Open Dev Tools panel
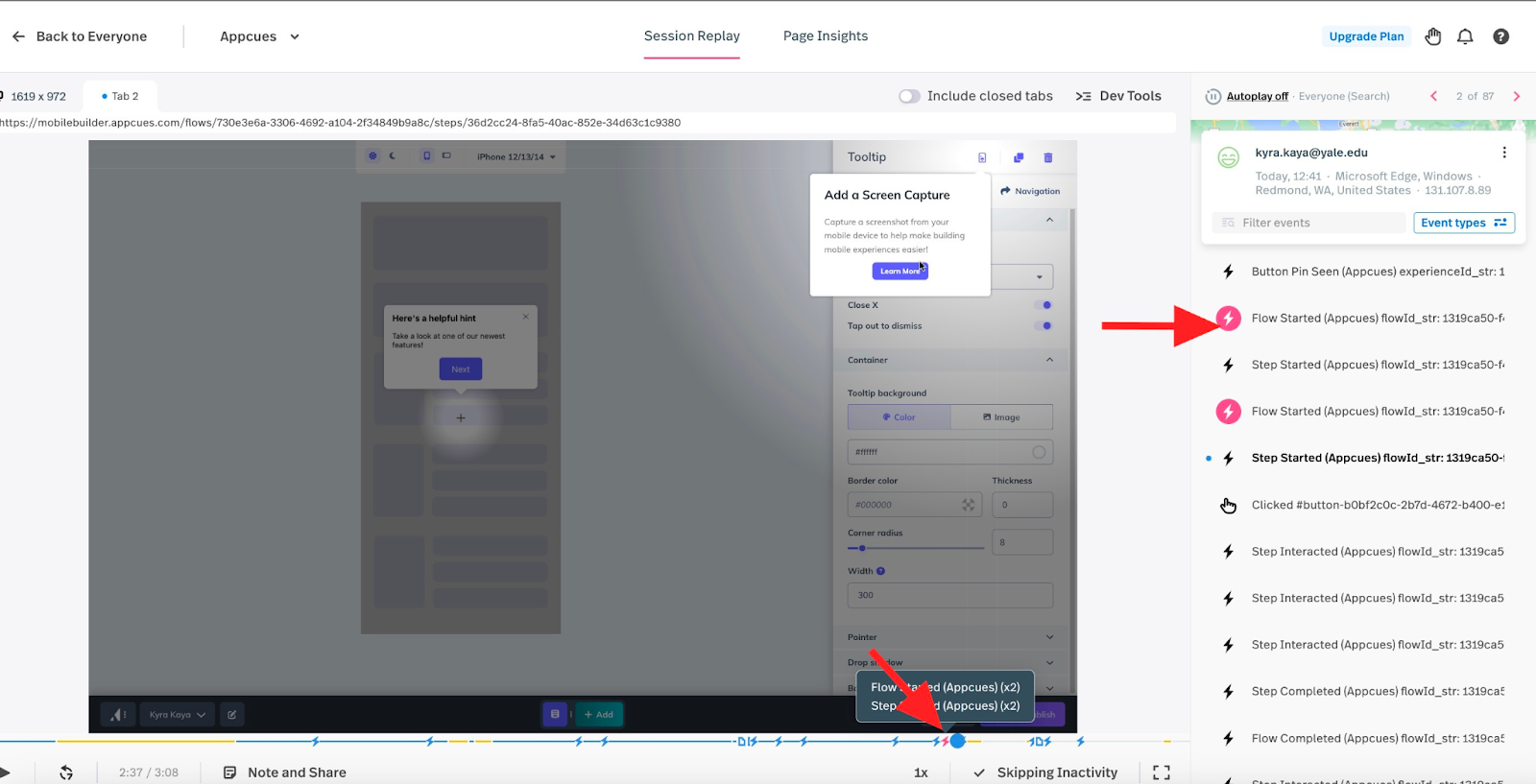Image resolution: width=1536 pixels, height=784 pixels. point(1118,96)
